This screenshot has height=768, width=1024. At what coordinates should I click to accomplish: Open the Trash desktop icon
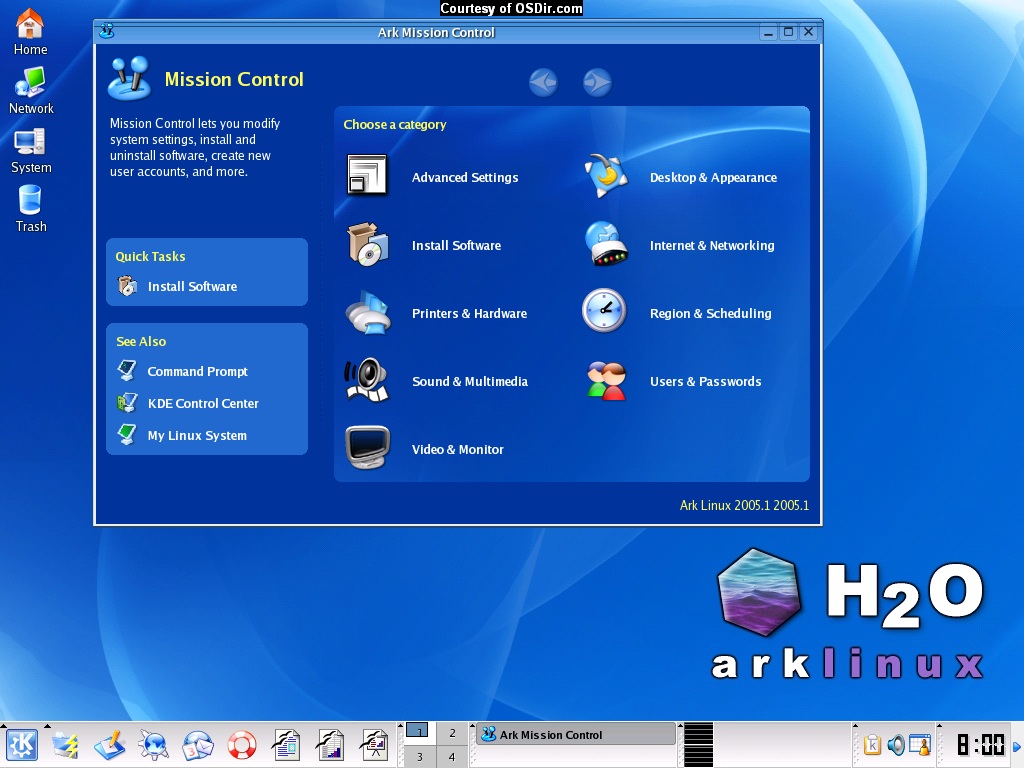click(31, 209)
